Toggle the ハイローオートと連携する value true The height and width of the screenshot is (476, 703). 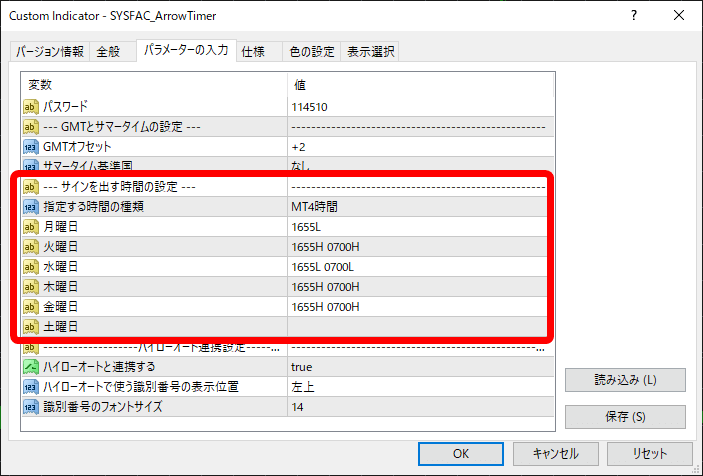coord(421,367)
